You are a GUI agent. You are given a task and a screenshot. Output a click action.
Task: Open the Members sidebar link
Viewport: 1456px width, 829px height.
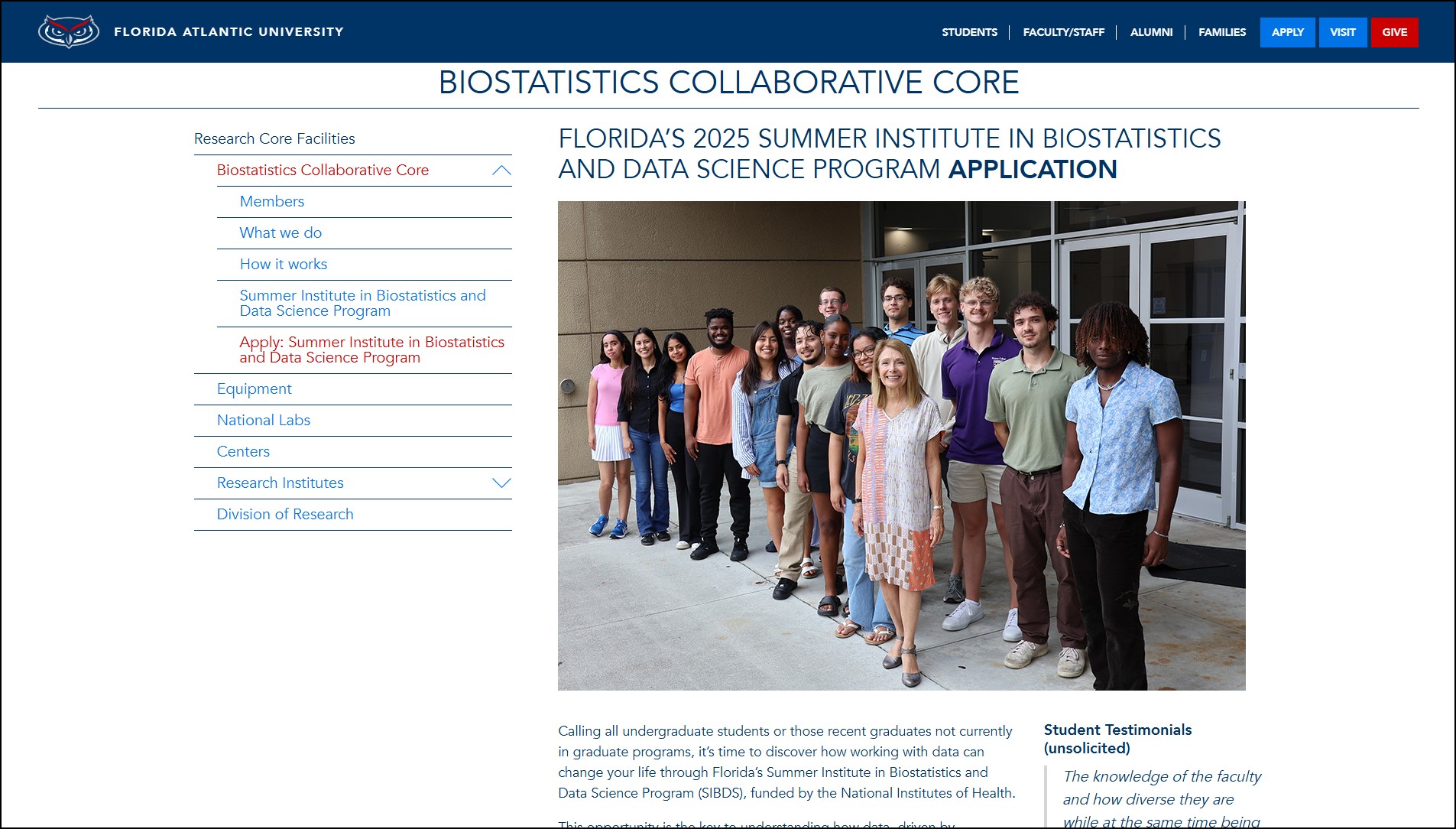271,202
